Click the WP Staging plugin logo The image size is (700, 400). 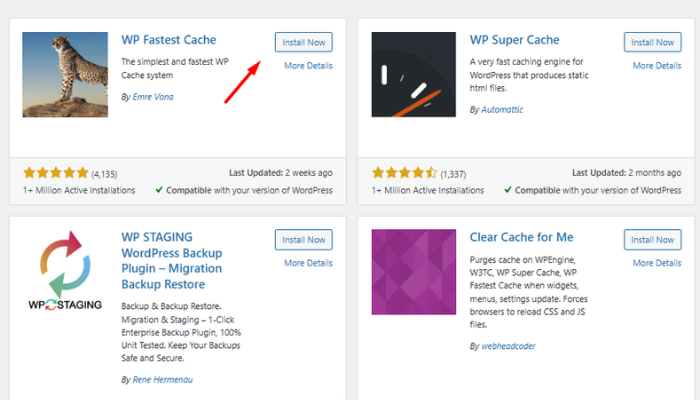65,272
